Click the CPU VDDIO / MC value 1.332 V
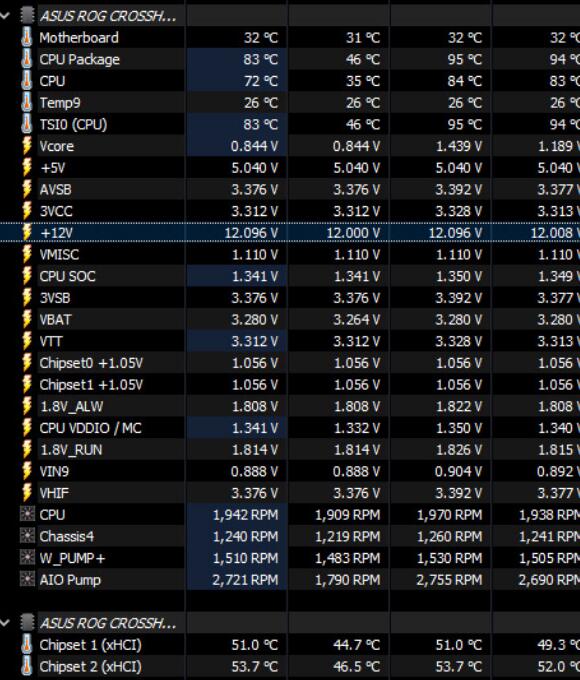This screenshot has width=580, height=680. 357,428
